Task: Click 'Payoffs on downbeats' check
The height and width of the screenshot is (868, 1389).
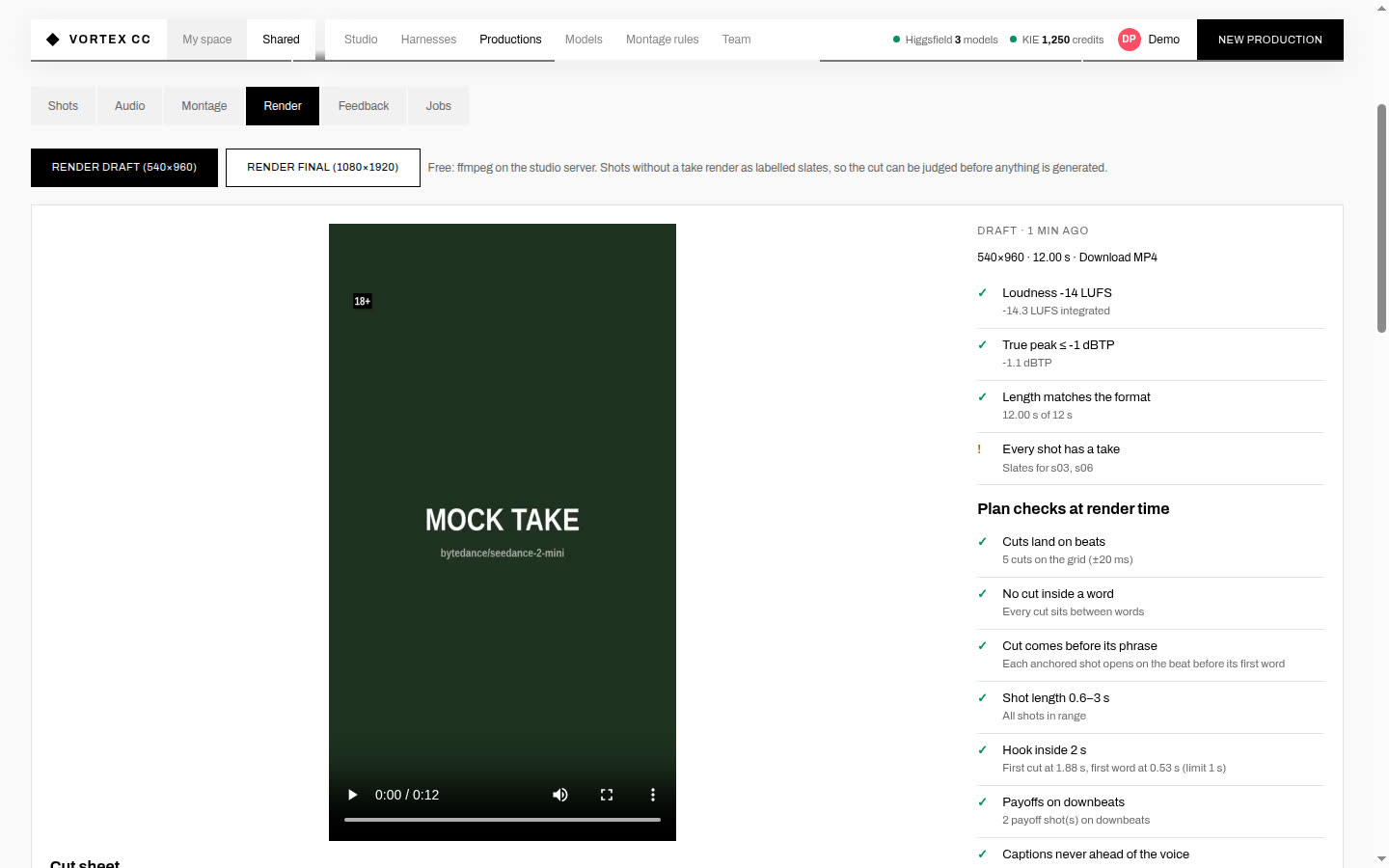Action: [1151, 811]
